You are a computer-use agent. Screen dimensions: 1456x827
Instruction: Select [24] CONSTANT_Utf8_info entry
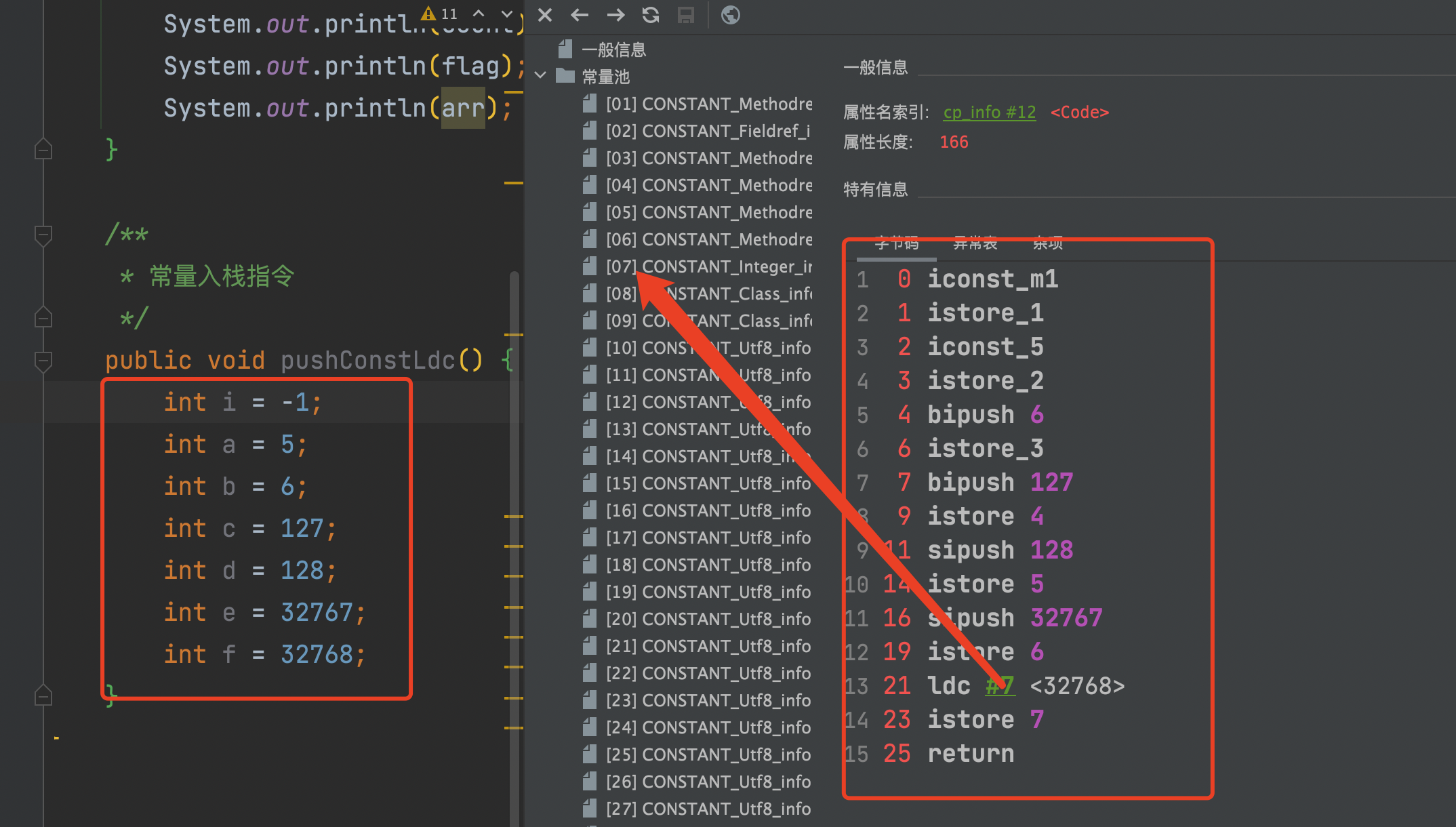(x=697, y=727)
